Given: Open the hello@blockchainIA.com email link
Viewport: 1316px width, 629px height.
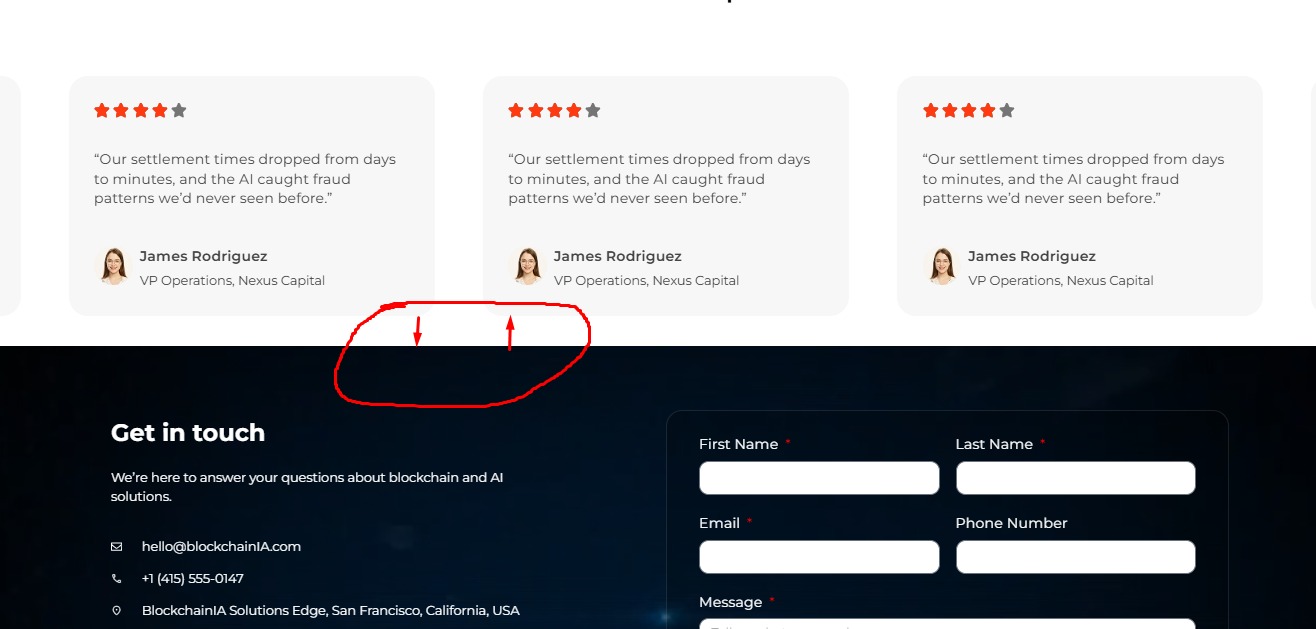Looking at the screenshot, I should click(x=221, y=546).
